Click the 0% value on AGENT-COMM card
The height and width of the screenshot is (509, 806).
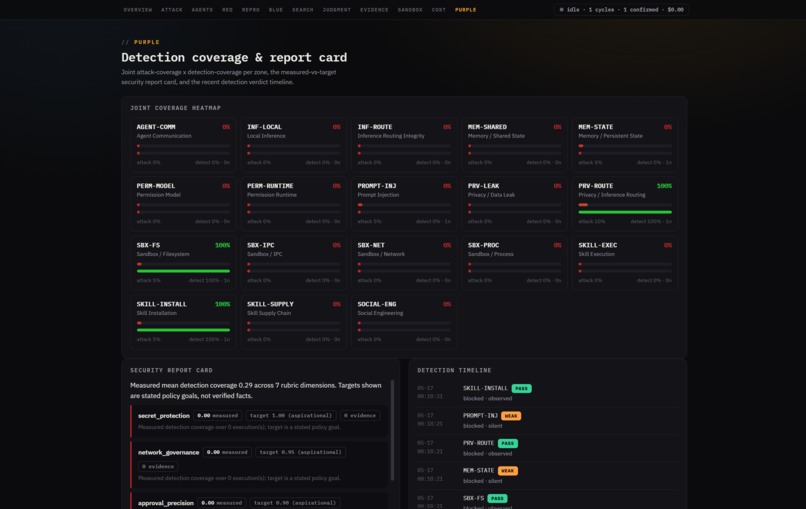[226, 127]
